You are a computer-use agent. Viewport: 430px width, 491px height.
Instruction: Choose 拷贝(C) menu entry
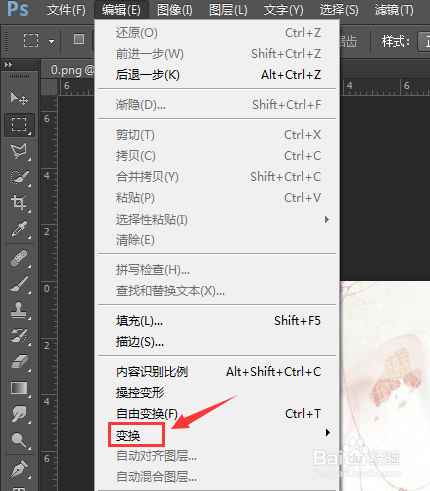tap(217, 156)
